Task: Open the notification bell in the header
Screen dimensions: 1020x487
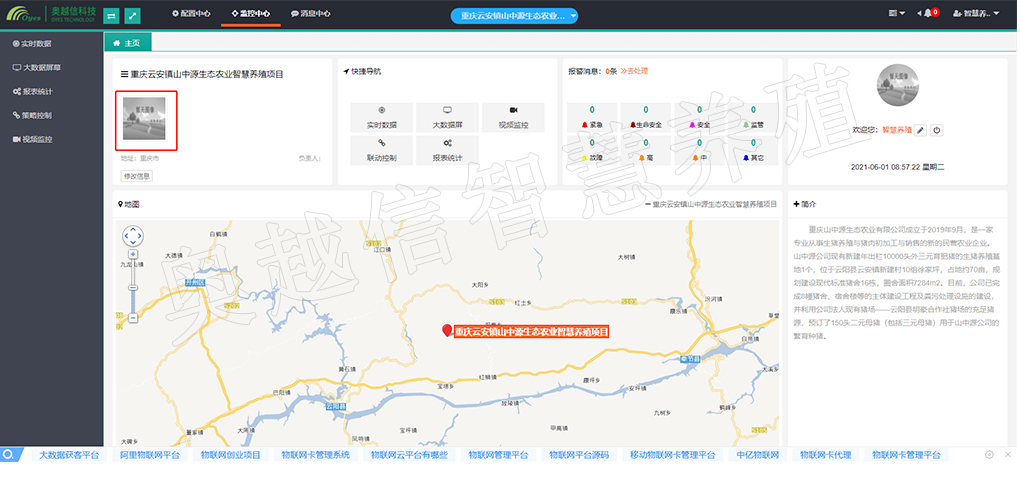Action: pyautogui.click(x=930, y=13)
